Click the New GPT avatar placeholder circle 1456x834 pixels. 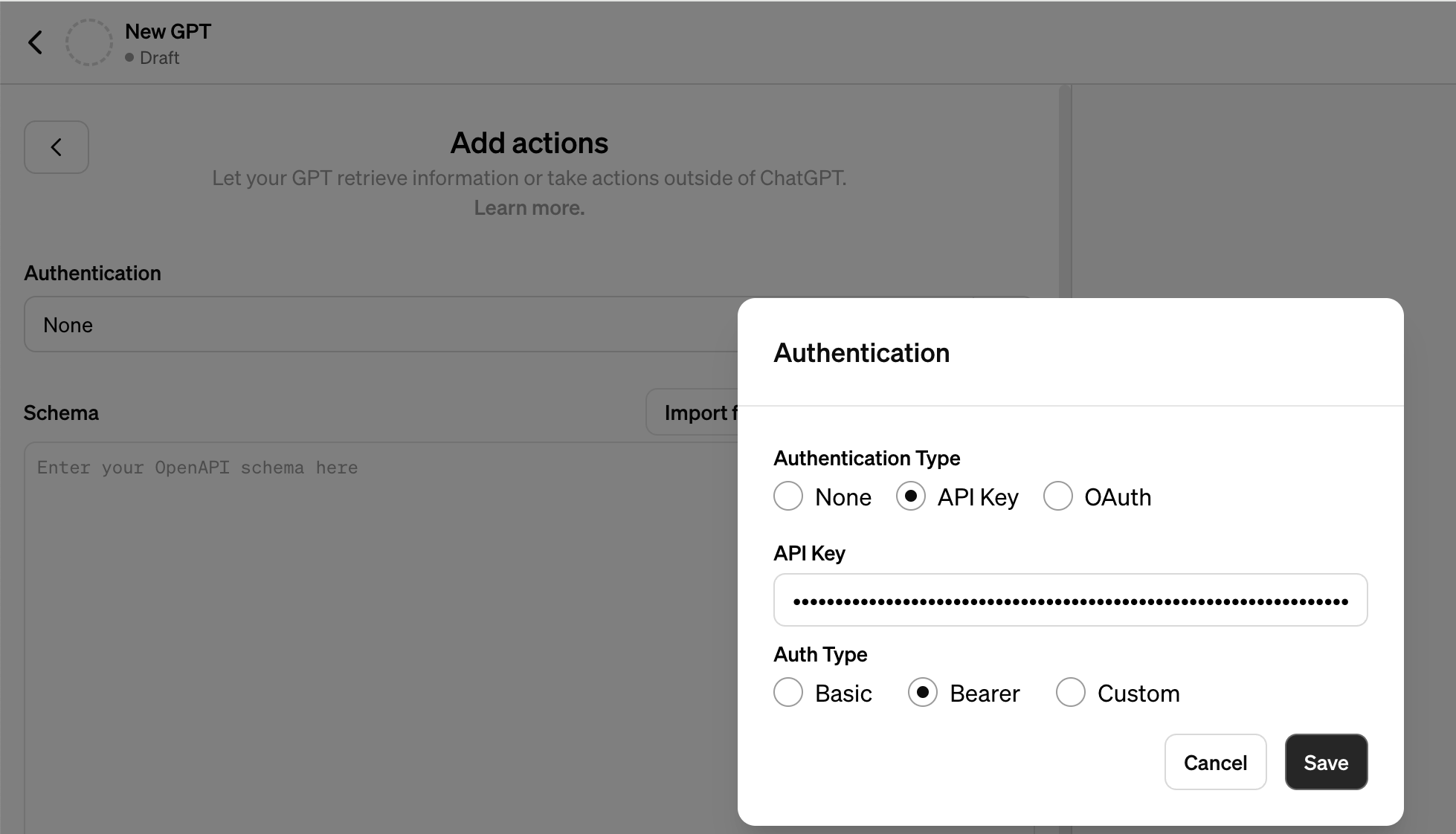pyautogui.click(x=88, y=42)
